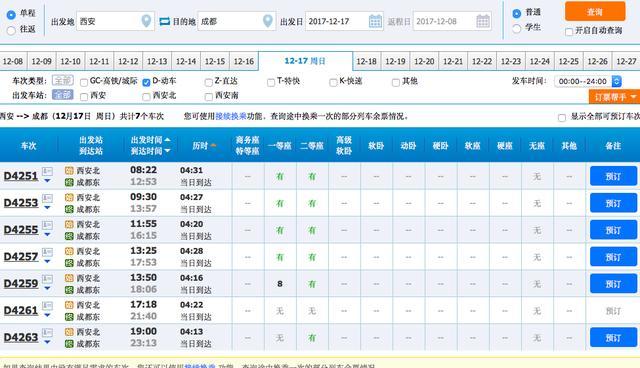Sort by 历时 duration column
The image size is (640, 368).
(204, 146)
